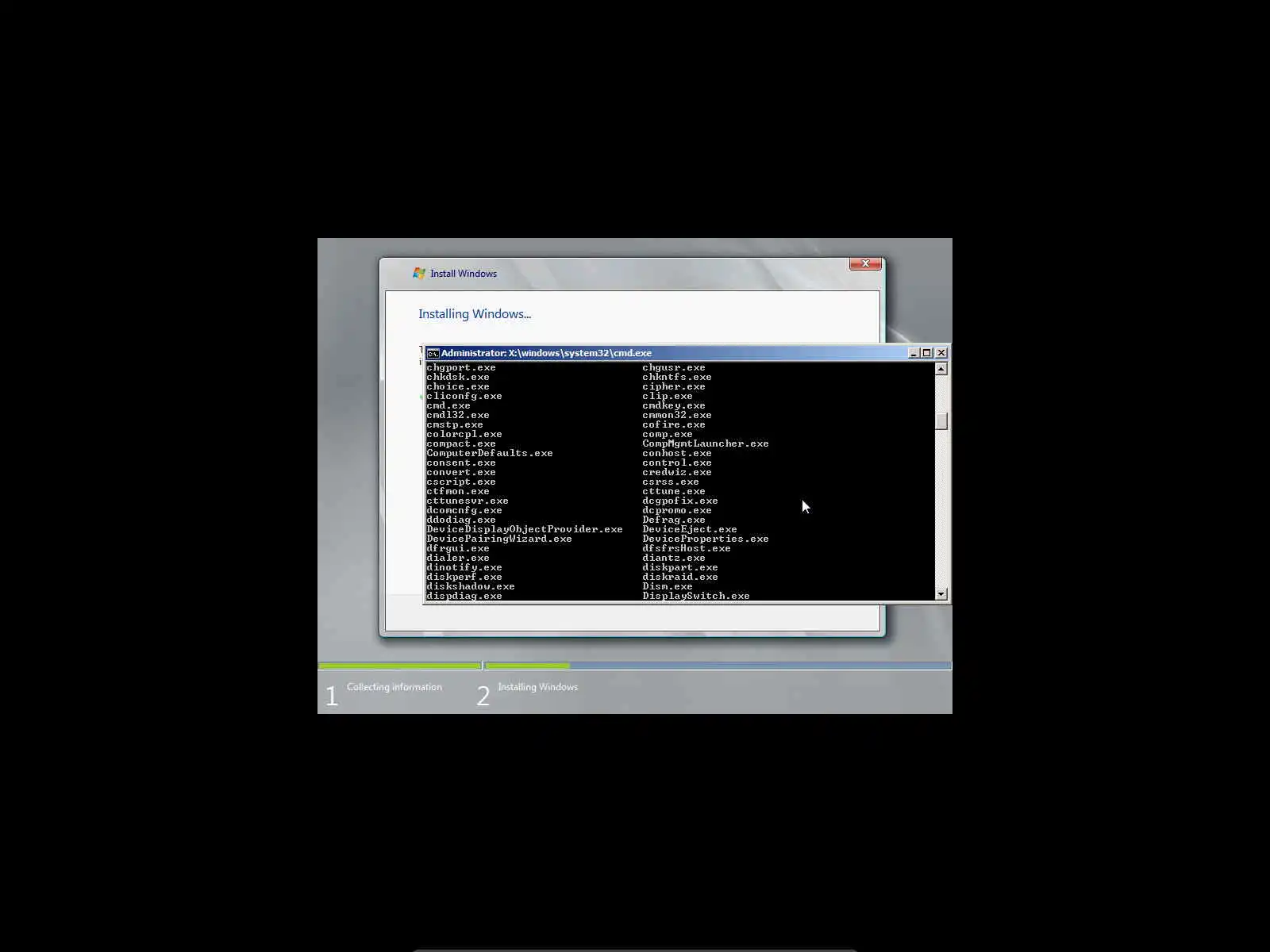Click csrss.exe in the listing

(671, 482)
